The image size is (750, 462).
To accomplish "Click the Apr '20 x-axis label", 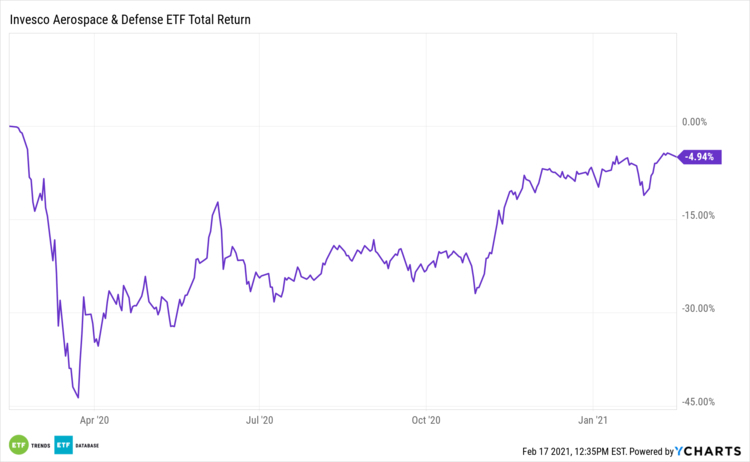I will pos(93,420).
